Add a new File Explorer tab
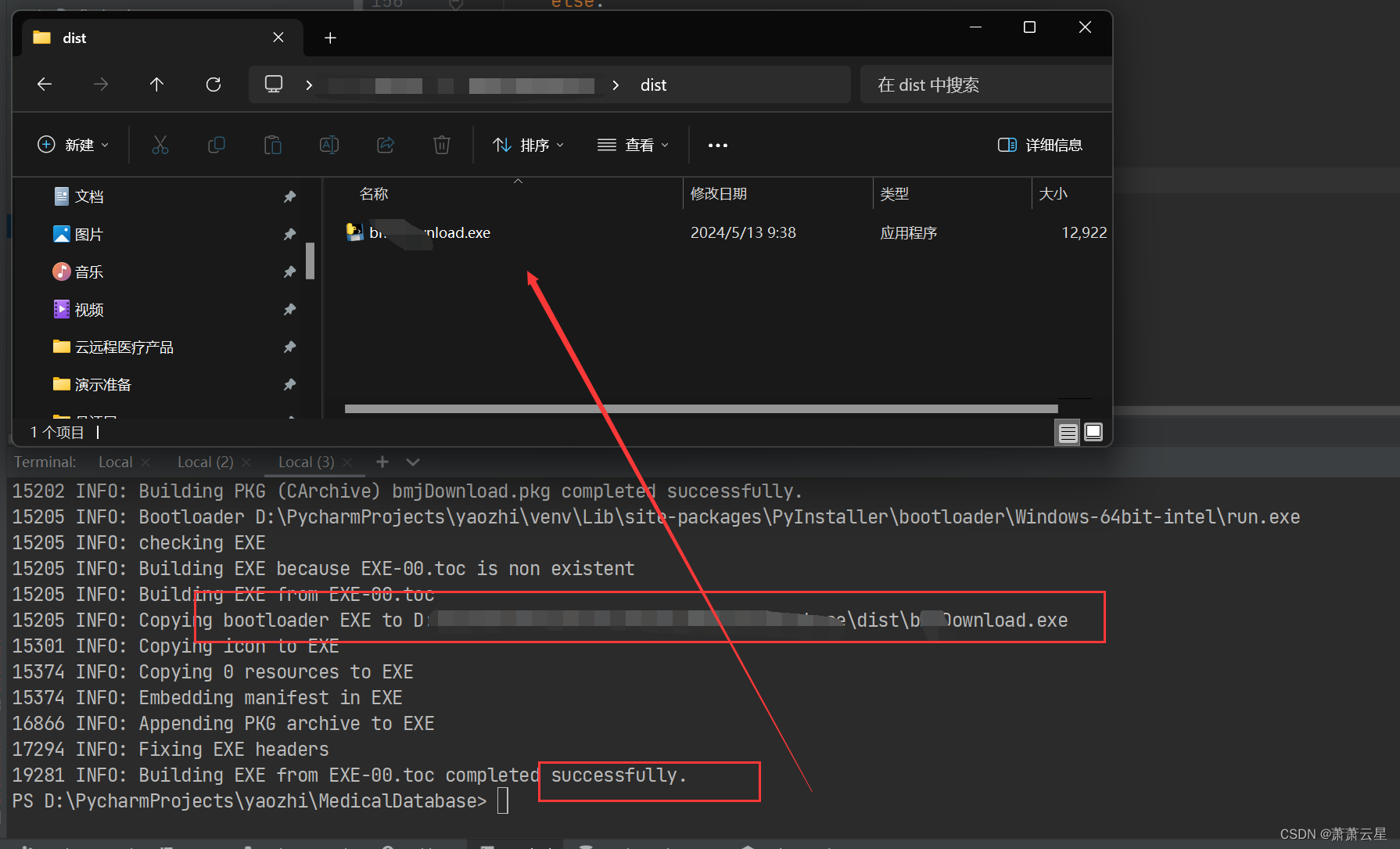Image resolution: width=1400 pixels, height=849 pixels. (x=330, y=38)
